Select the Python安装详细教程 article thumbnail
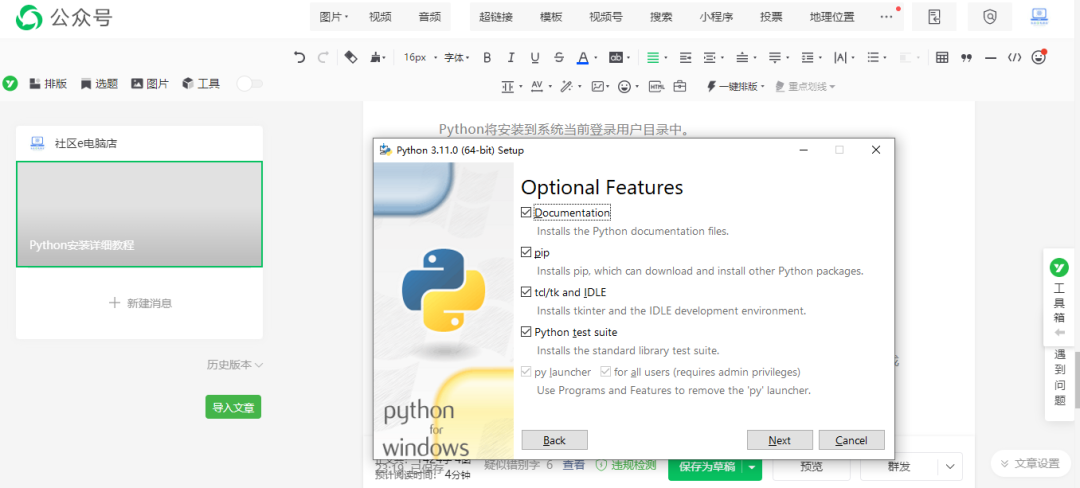1080x488 pixels. 139,214
